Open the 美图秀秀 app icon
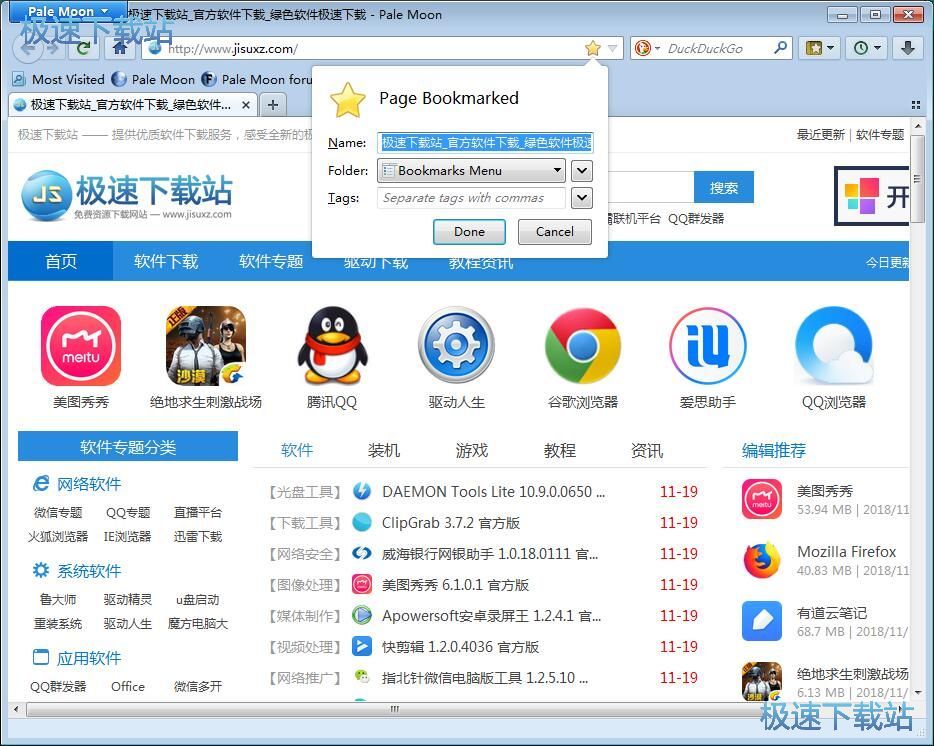This screenshot has height=746, width=934. tap(81, 346)
